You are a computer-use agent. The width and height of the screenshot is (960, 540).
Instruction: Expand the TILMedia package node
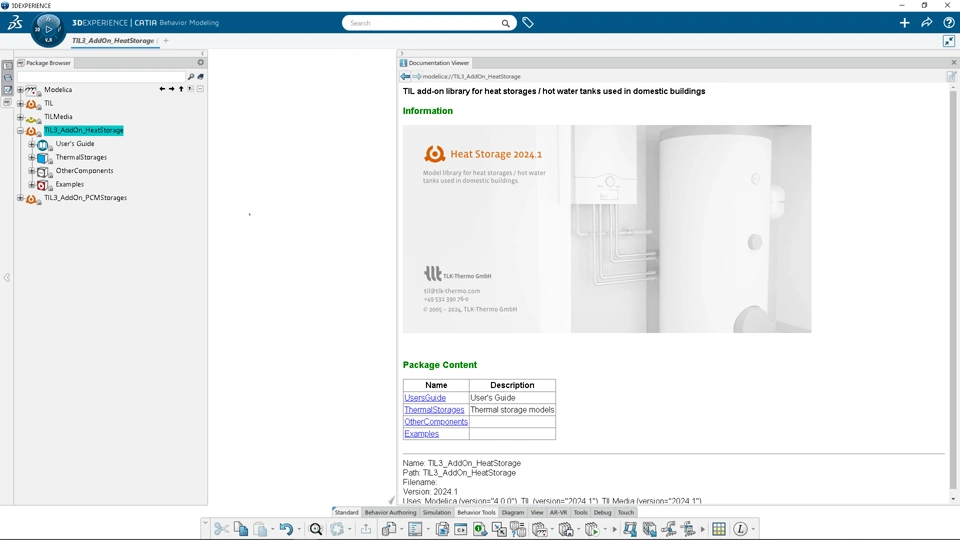tap(20, 117)
